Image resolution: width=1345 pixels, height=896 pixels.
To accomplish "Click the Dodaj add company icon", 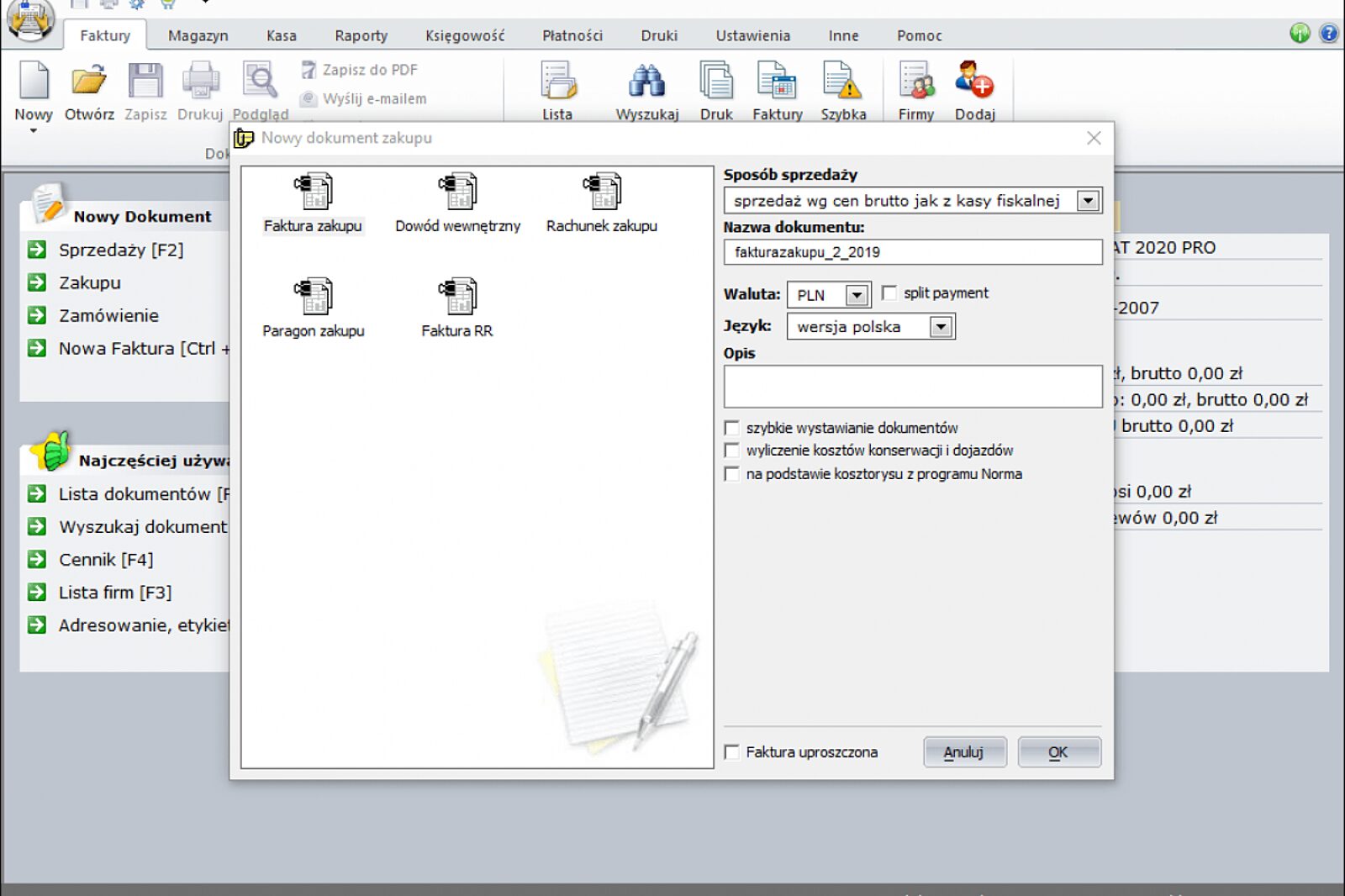I will point(974,82).
